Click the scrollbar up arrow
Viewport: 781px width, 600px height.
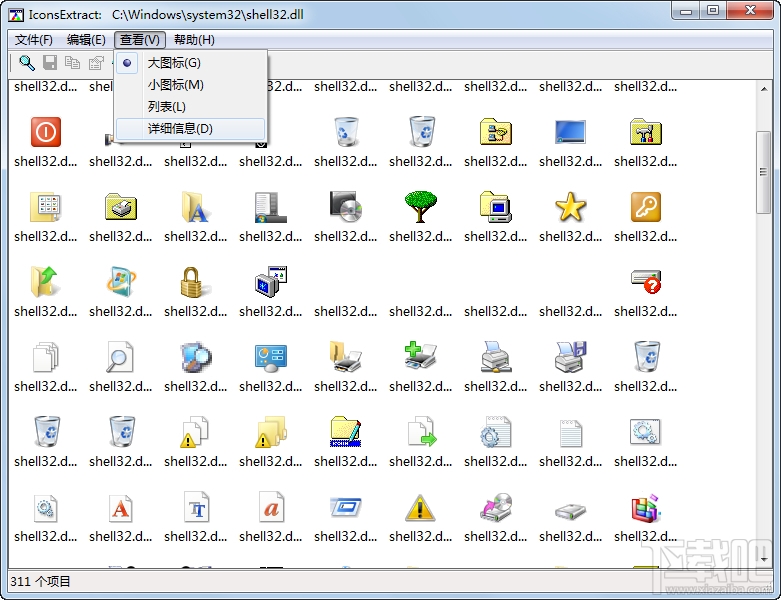[x=764, y=89]
